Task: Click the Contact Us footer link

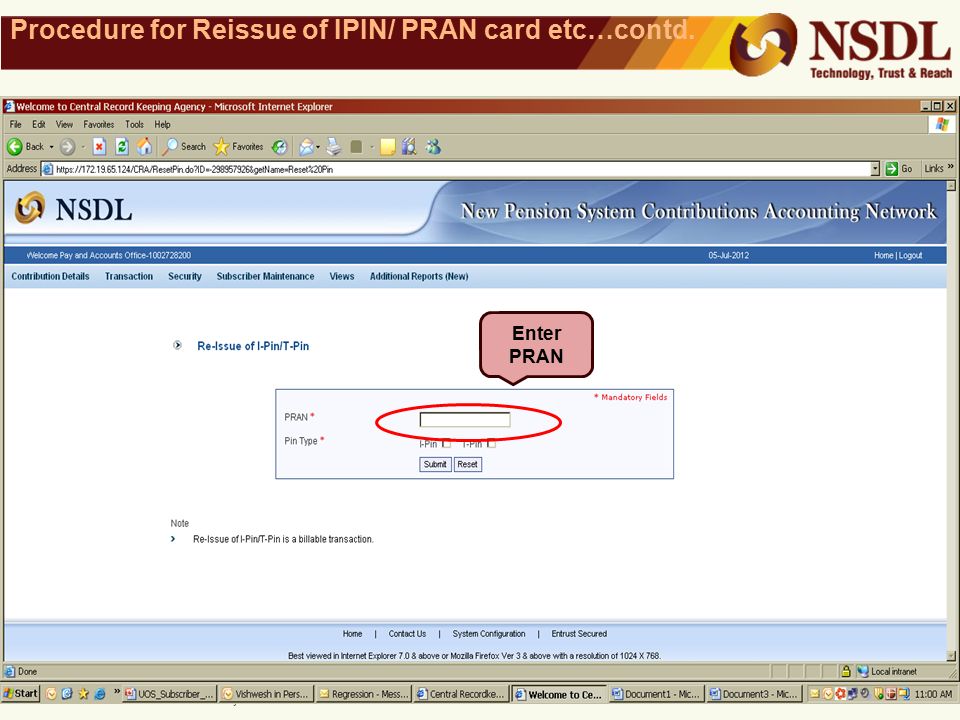Action: click(407, 634)
